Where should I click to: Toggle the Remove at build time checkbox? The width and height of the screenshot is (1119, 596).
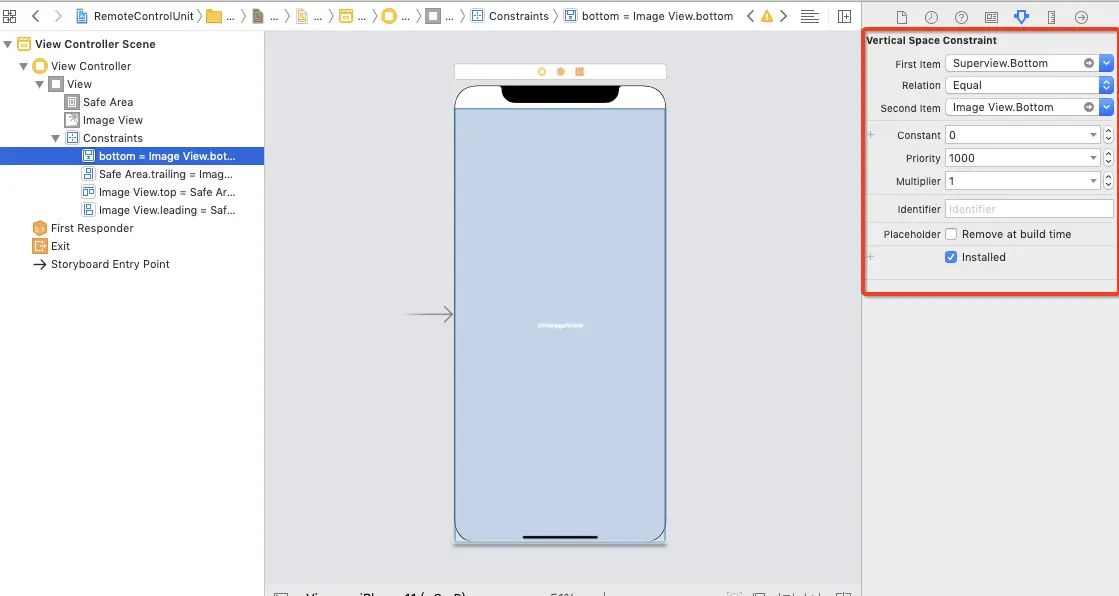(x=951, y=234)
